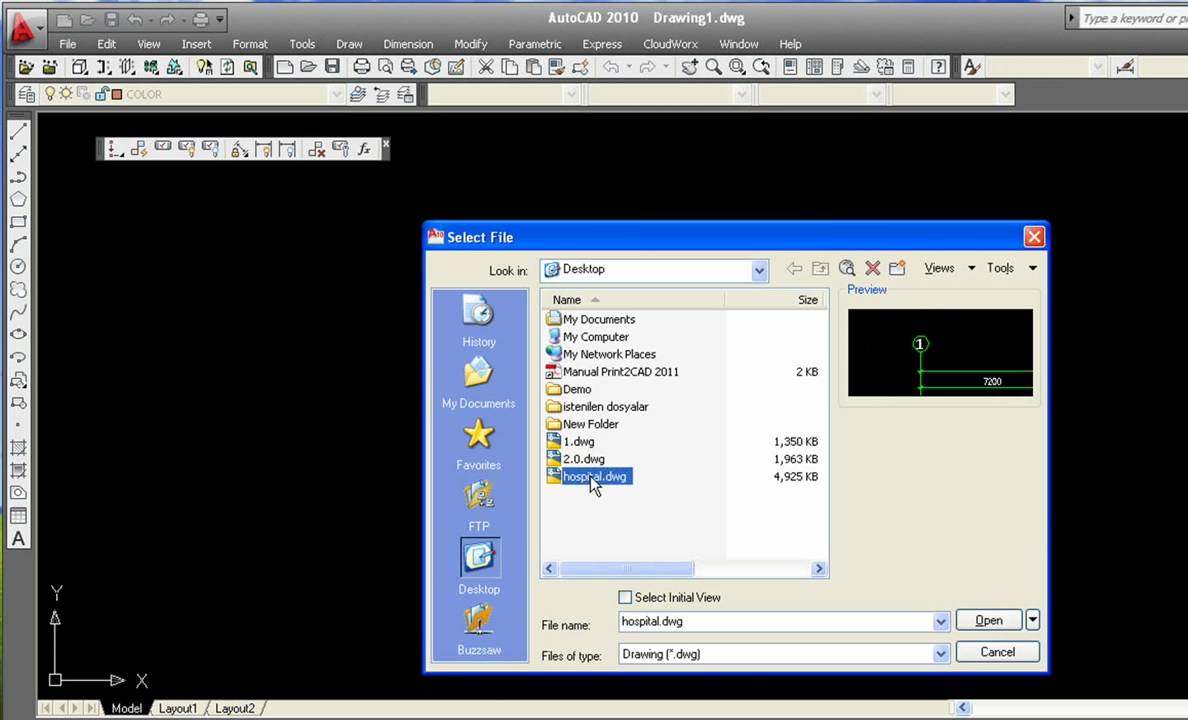Click the Text Style 'A' toolbar icon
Viewport: 1188px width, 720px height.
[x=971, y=67]
